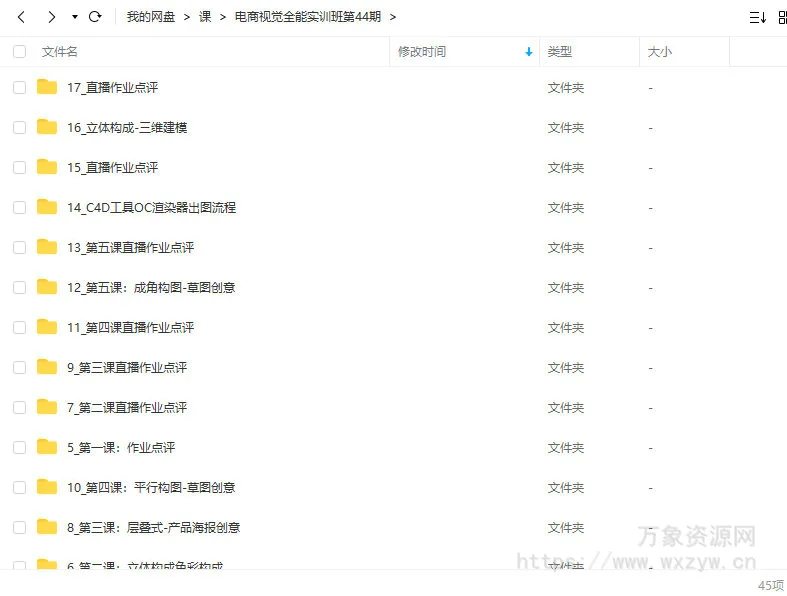Switch view using the grid view icon
787x596 pixels.
(782, 17)
